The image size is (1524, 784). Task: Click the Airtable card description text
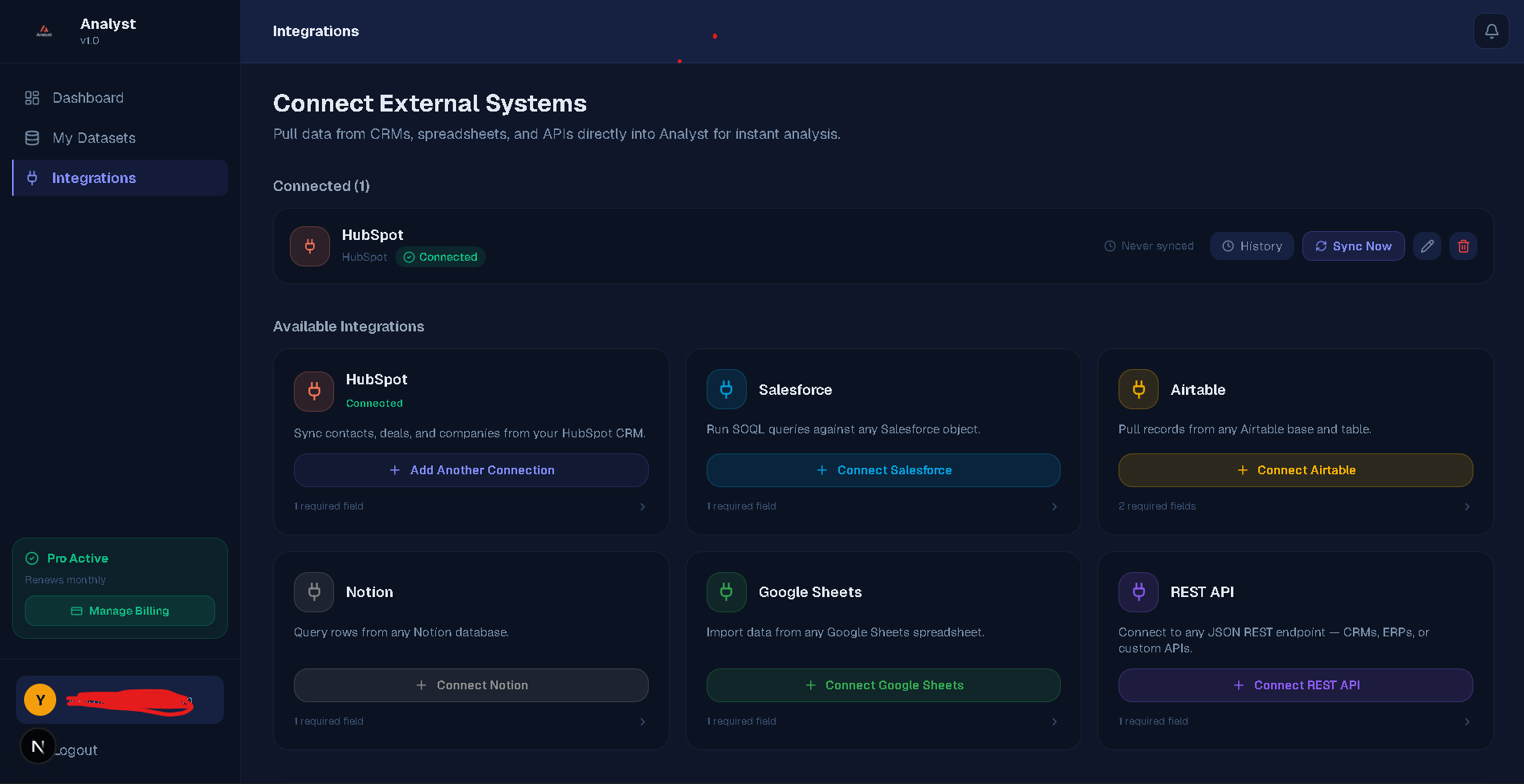click(1245, 429)
